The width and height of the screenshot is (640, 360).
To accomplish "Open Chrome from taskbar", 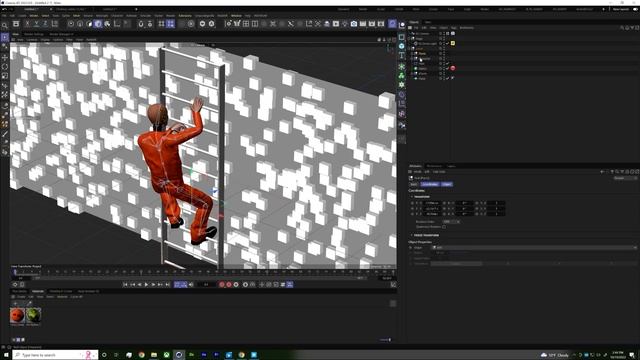I will click(x=141, y=355).
